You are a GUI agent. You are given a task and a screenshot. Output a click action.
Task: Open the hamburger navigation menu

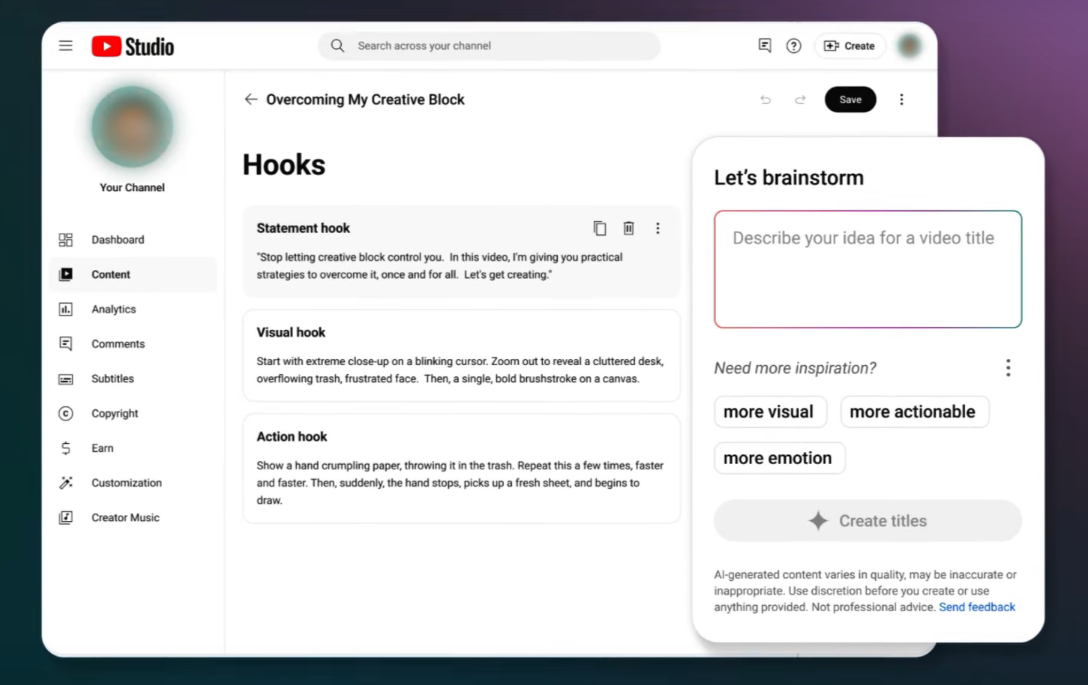(x=66, y=46)
